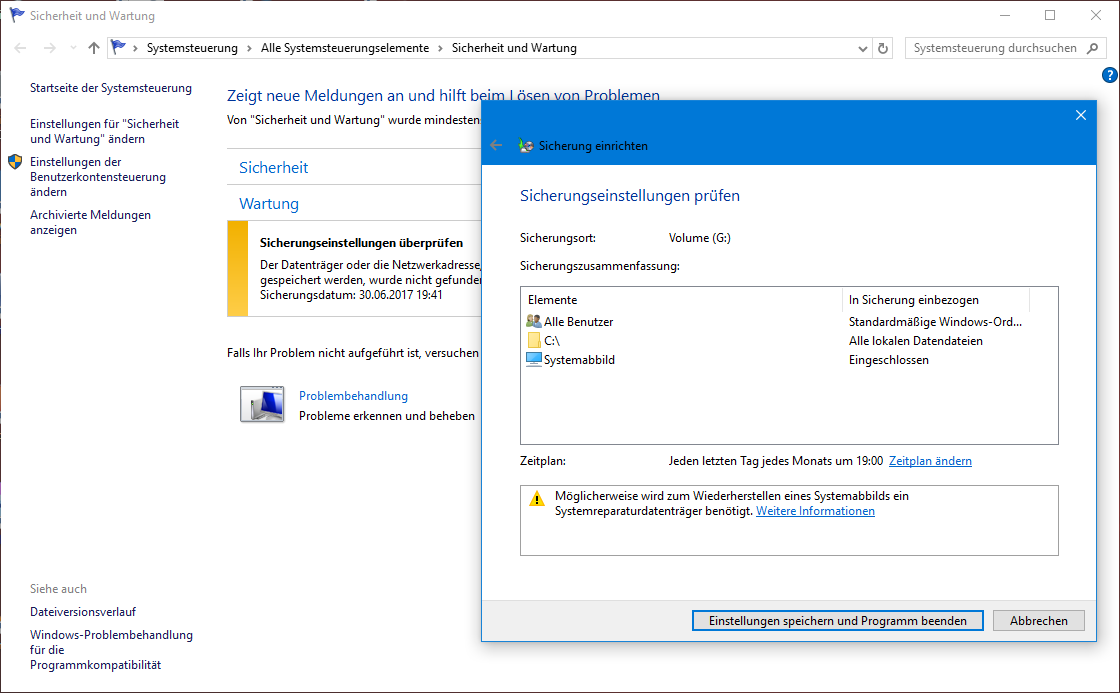Select the Systemabbild row text
This screenshot has height=693, width=1120.
coord(579,360)
